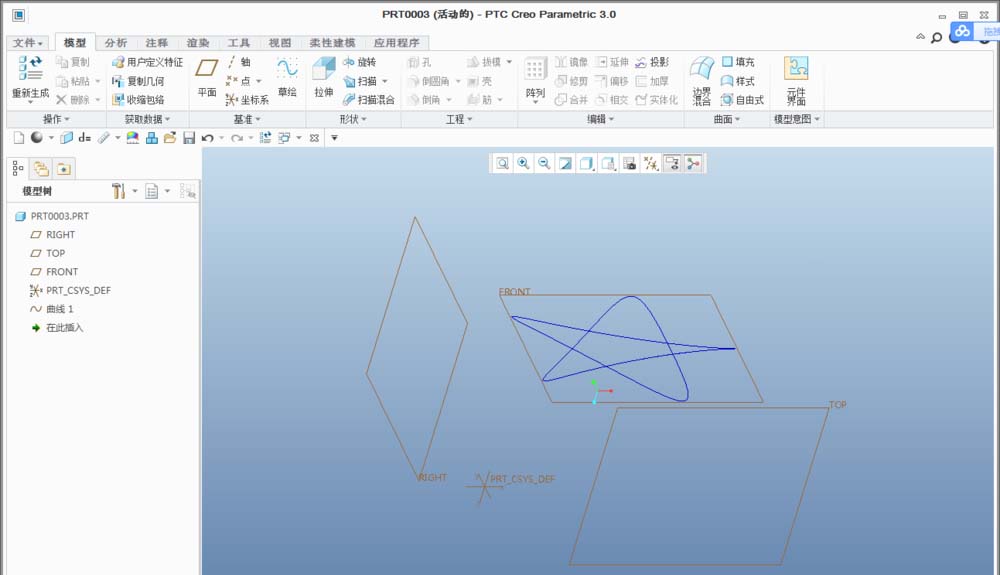
Task: Select the 轴 datum axis tool
Action: tap(239, 62)
